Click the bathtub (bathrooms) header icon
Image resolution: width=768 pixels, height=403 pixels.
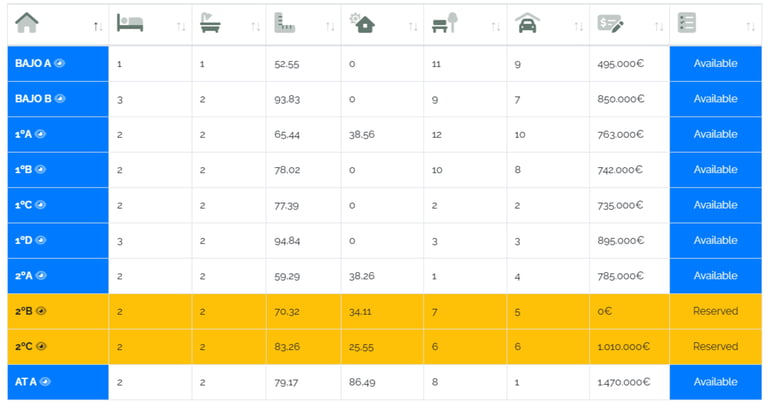tap(212, 23)
